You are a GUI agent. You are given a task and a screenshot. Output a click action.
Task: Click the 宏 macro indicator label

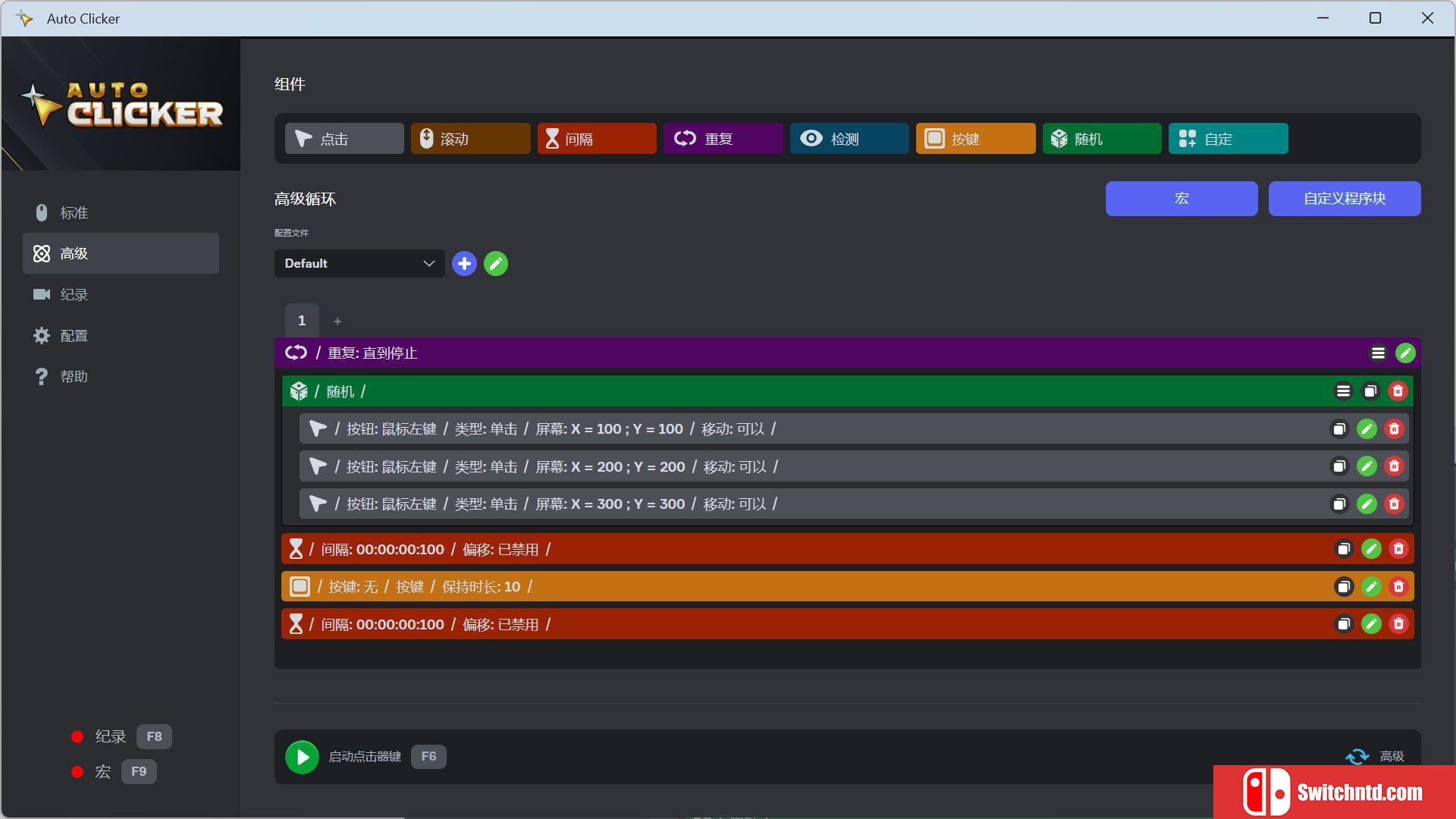[103, 772]
